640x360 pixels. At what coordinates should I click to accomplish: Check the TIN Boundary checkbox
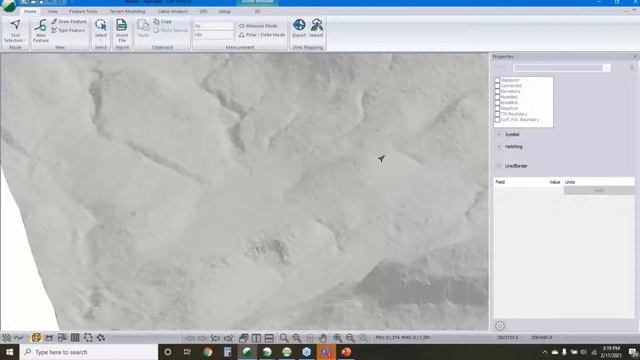497,114
